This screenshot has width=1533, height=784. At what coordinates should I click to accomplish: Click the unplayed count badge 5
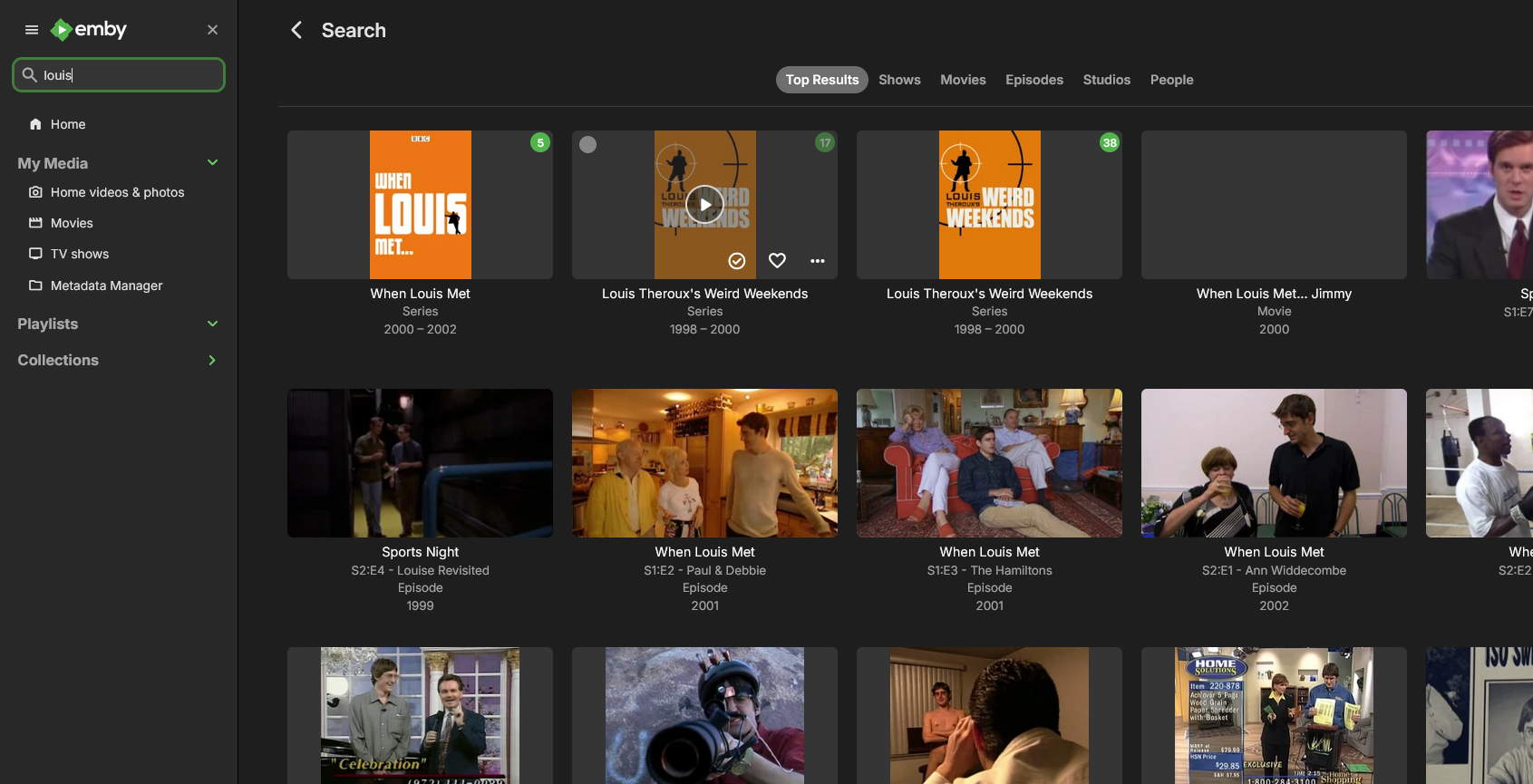point(540,142)
